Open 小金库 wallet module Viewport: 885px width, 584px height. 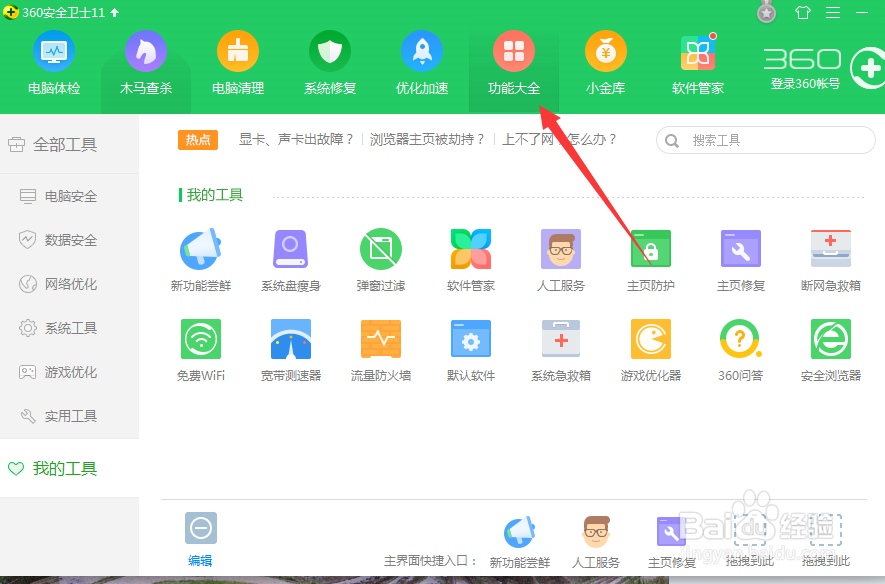tap(606, 63)
